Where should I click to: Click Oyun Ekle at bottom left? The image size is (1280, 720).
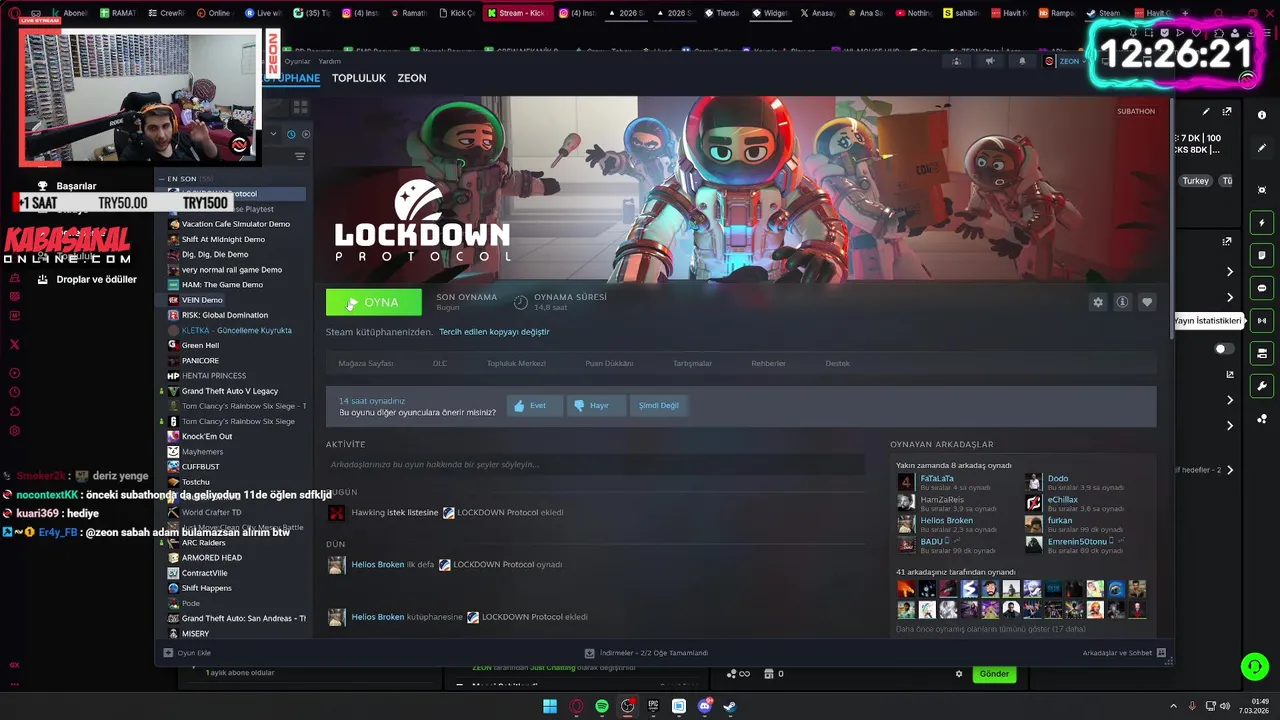pyautogui.click(x=187, y=653)
